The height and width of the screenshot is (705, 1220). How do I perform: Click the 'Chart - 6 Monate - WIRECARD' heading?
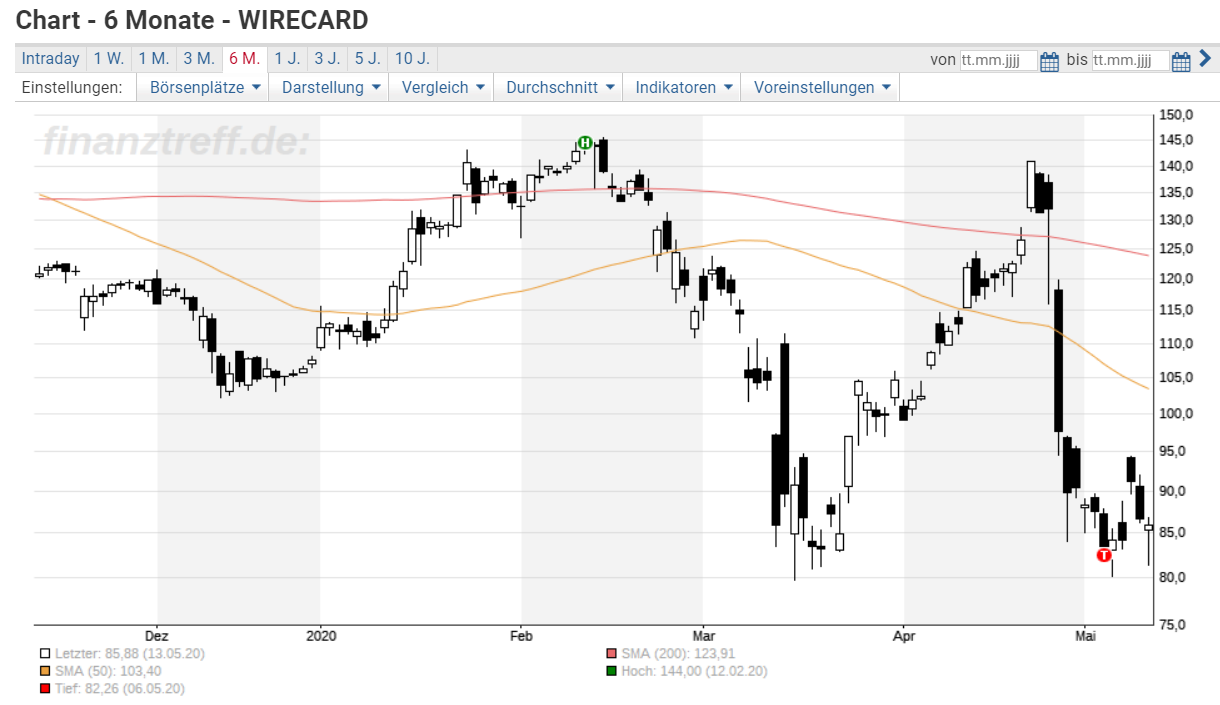point(192,19)
